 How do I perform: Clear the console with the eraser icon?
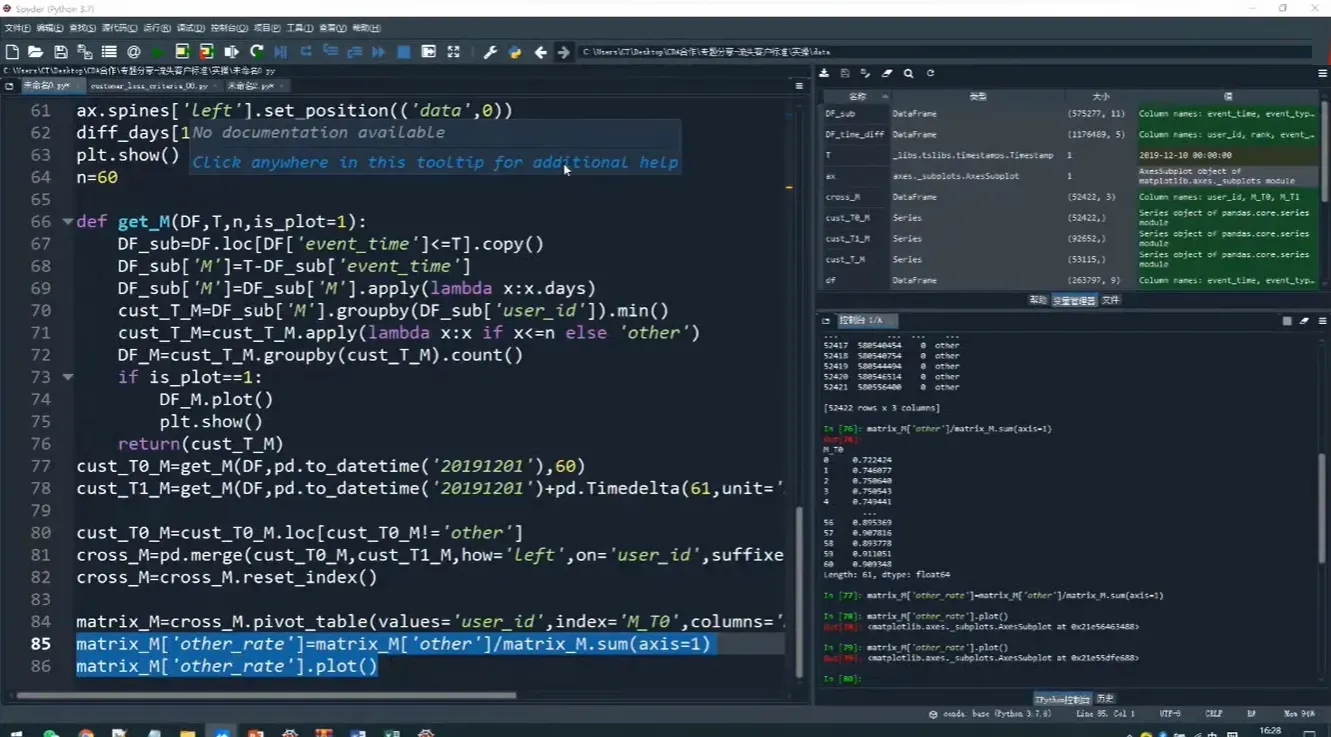click(1304, 321)
